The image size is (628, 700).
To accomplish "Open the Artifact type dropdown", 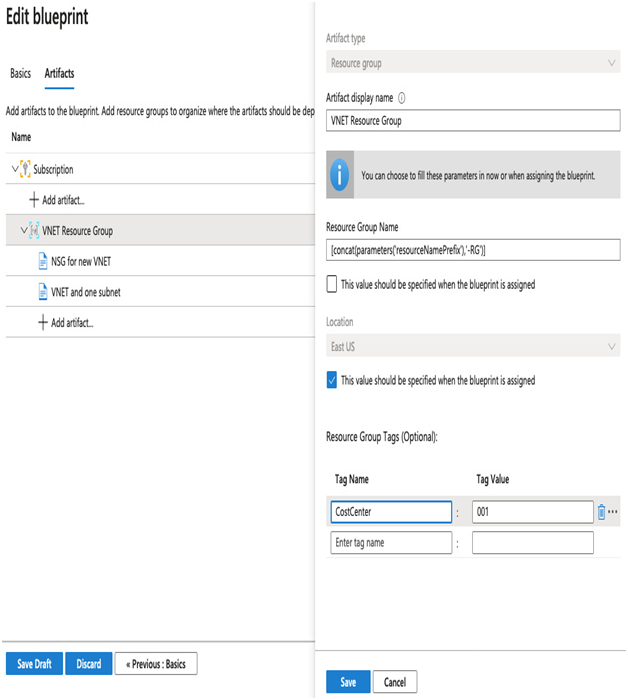I will (x=473, y=63).
